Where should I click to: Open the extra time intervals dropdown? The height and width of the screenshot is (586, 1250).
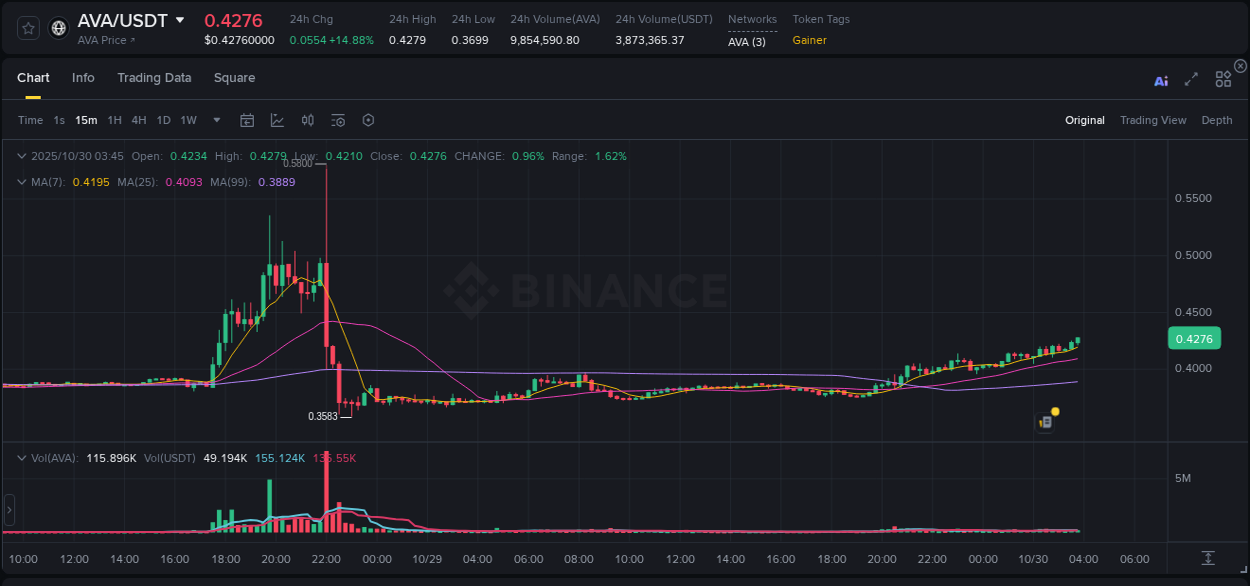[x=216, y=120]
